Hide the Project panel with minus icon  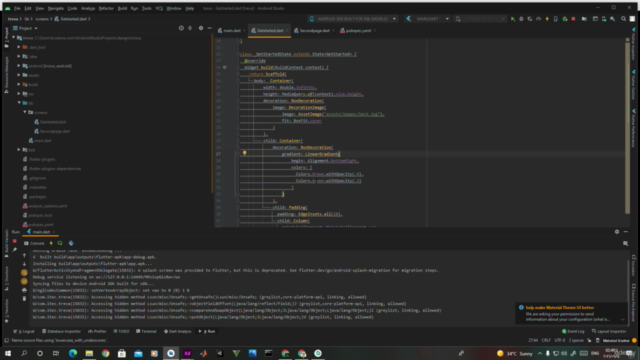209,28
